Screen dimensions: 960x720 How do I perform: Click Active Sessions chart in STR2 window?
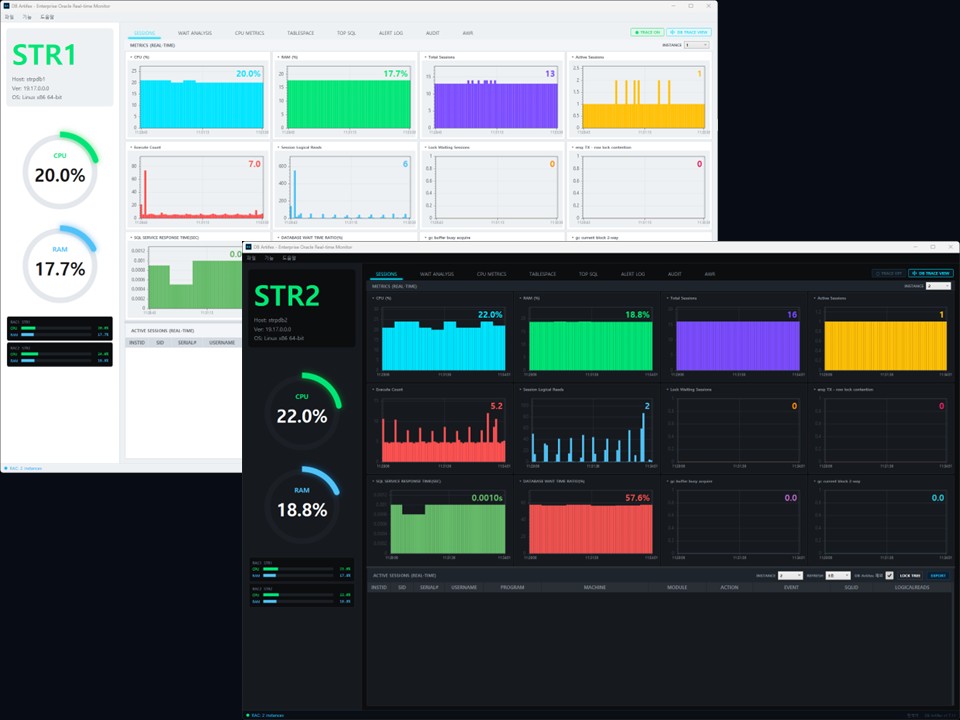point(880,337)
